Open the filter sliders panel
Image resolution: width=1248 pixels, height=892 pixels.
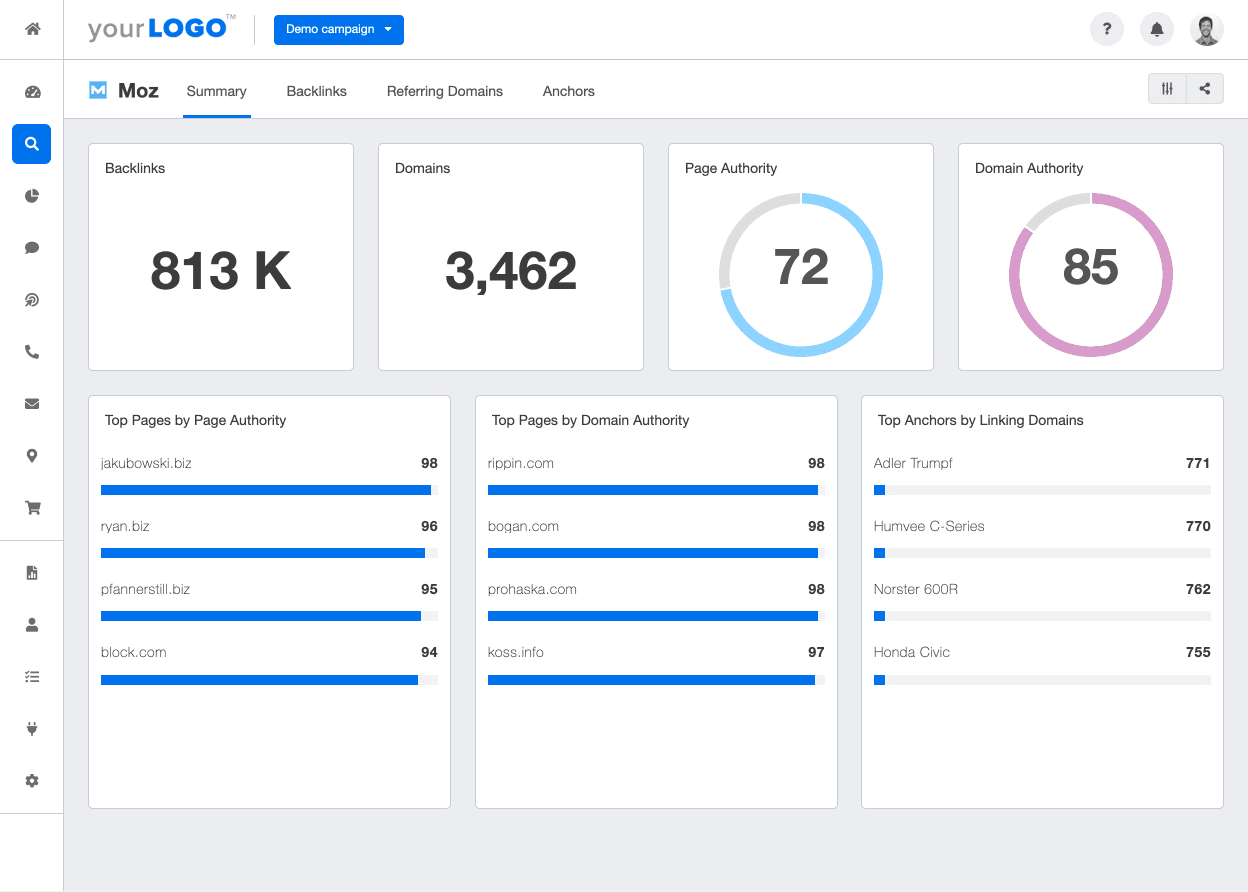coord(1166,88)
